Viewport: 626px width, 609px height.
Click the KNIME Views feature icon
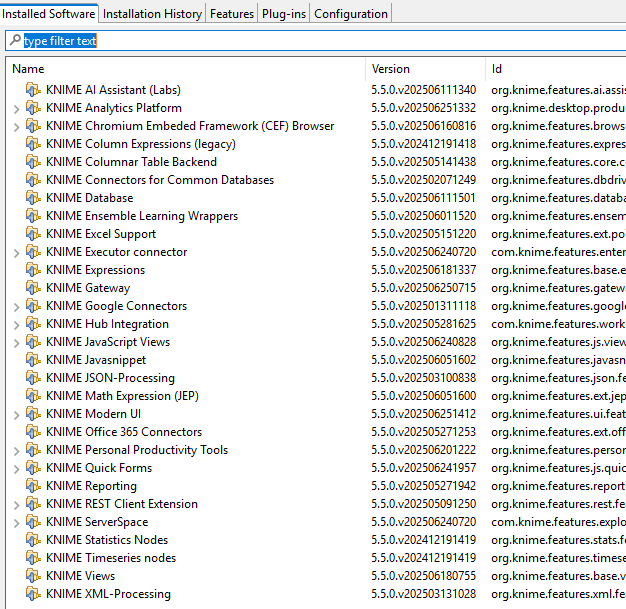coord(33,575)
